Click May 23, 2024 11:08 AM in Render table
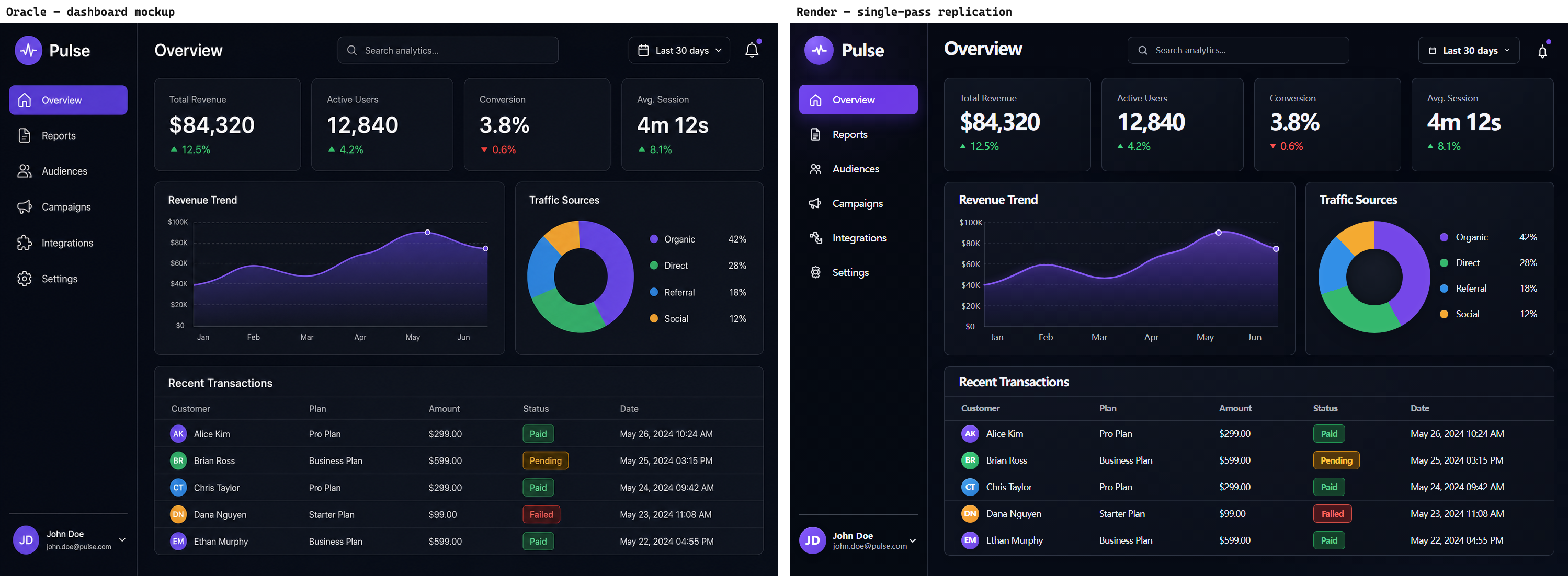Viewport: 1568px width, 576px height. point(1457,514)
